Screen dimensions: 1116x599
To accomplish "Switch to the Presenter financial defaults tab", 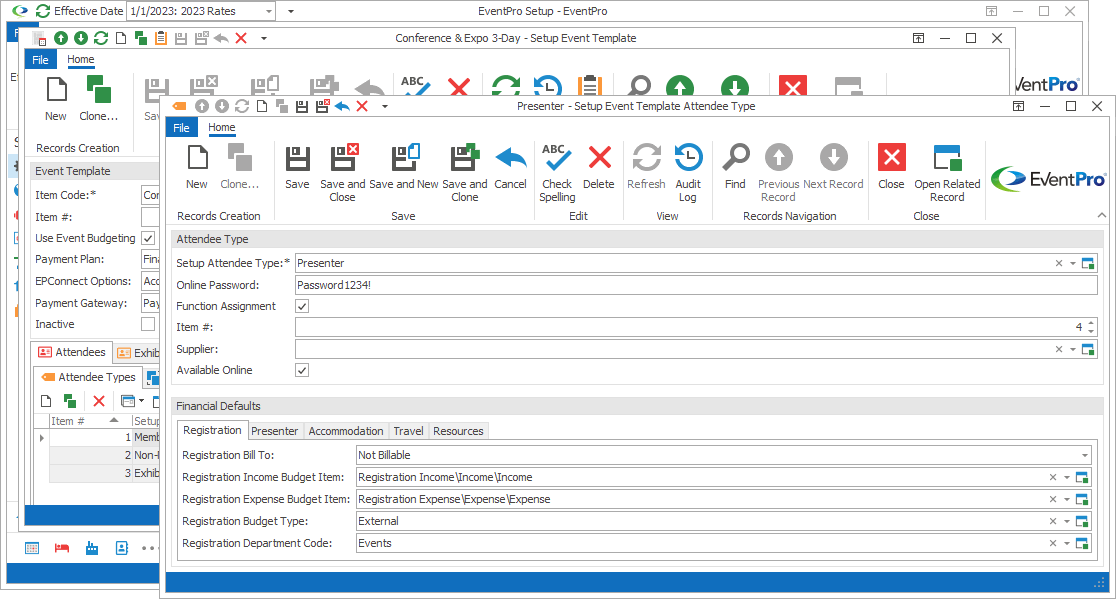I will pyautogui.click(x=275, y=431).
